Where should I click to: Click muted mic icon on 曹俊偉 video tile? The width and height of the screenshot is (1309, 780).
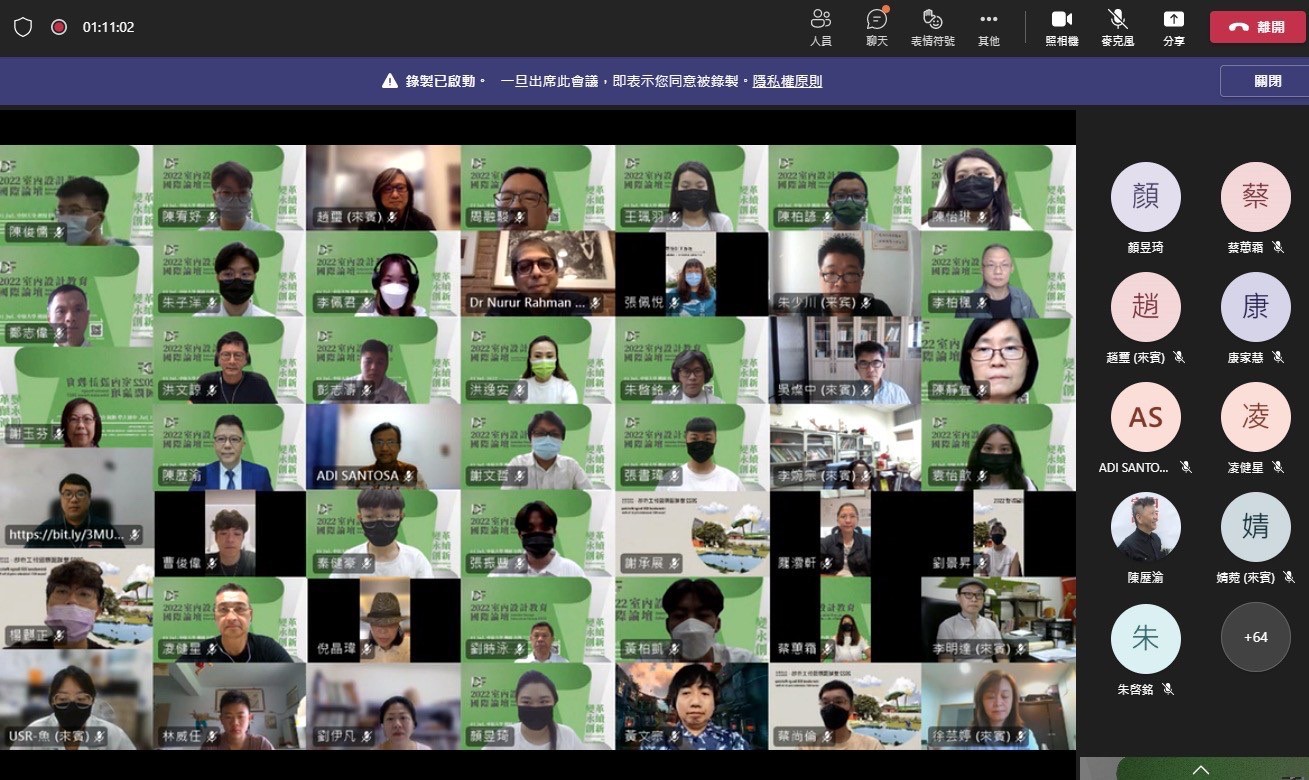point(211,563)
